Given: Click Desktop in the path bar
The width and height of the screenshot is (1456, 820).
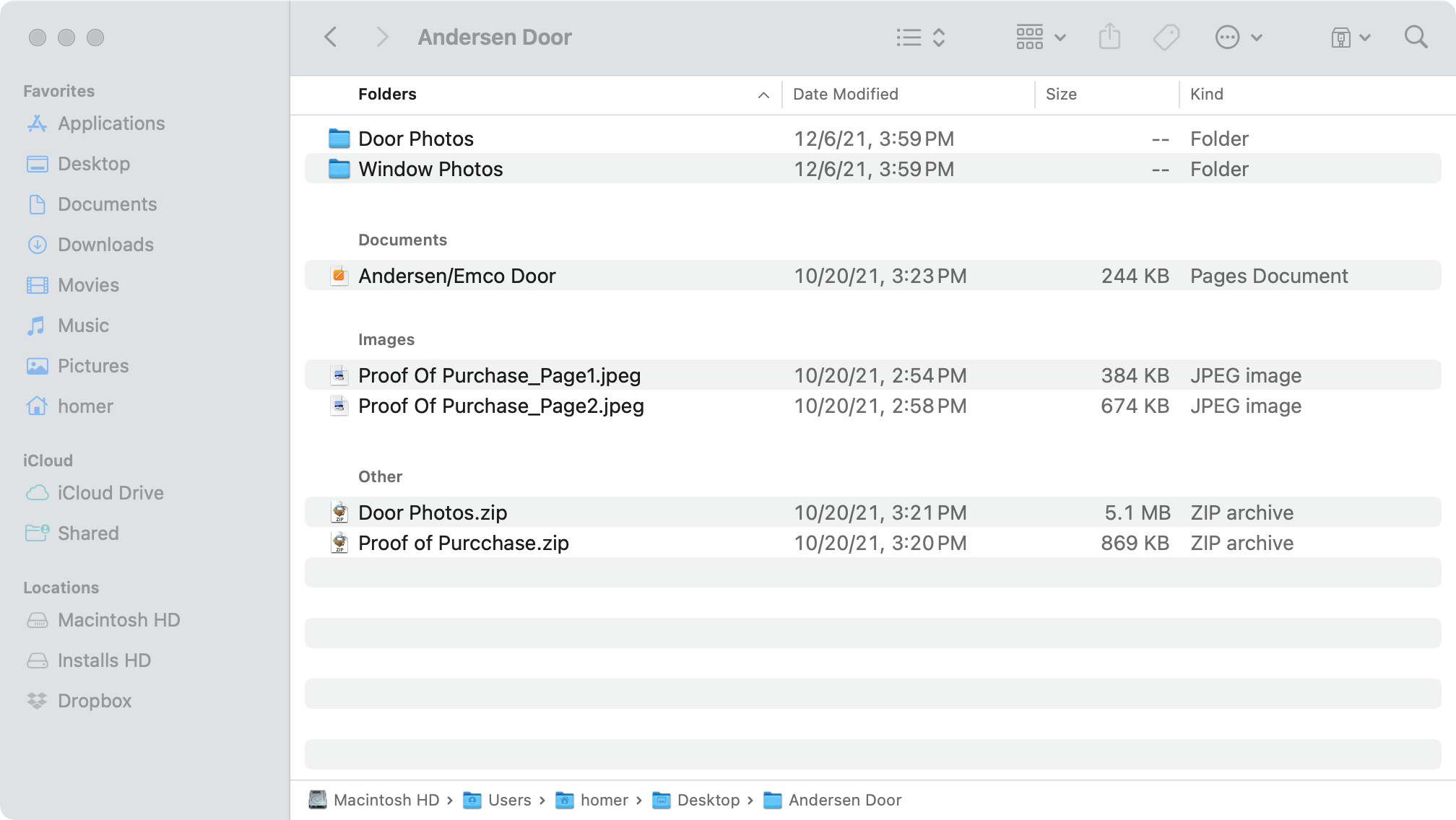Looking at the screenshot, I should coord(695,800).
